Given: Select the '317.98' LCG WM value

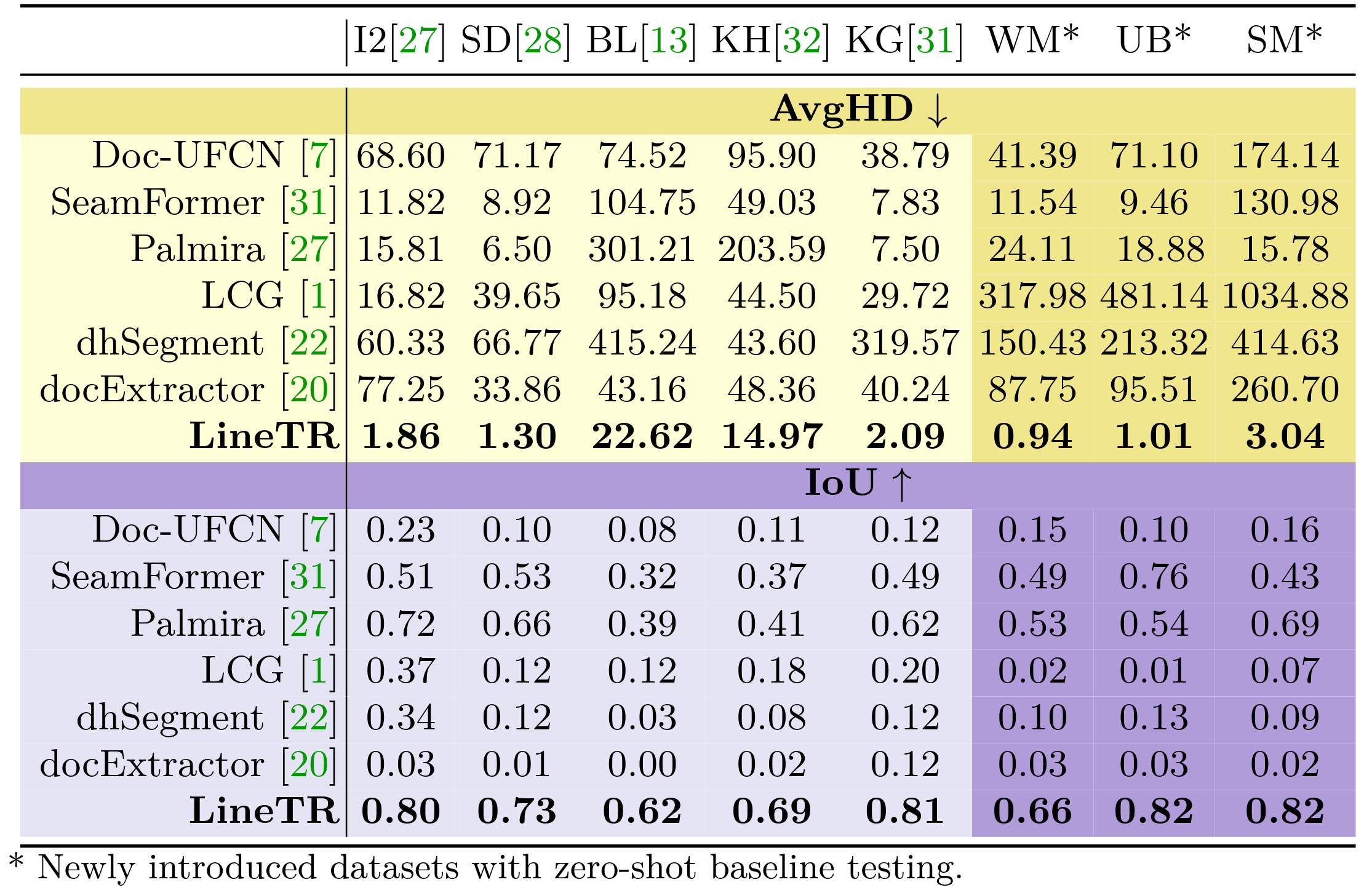Looking at the screenshot, I should 1032,296.
